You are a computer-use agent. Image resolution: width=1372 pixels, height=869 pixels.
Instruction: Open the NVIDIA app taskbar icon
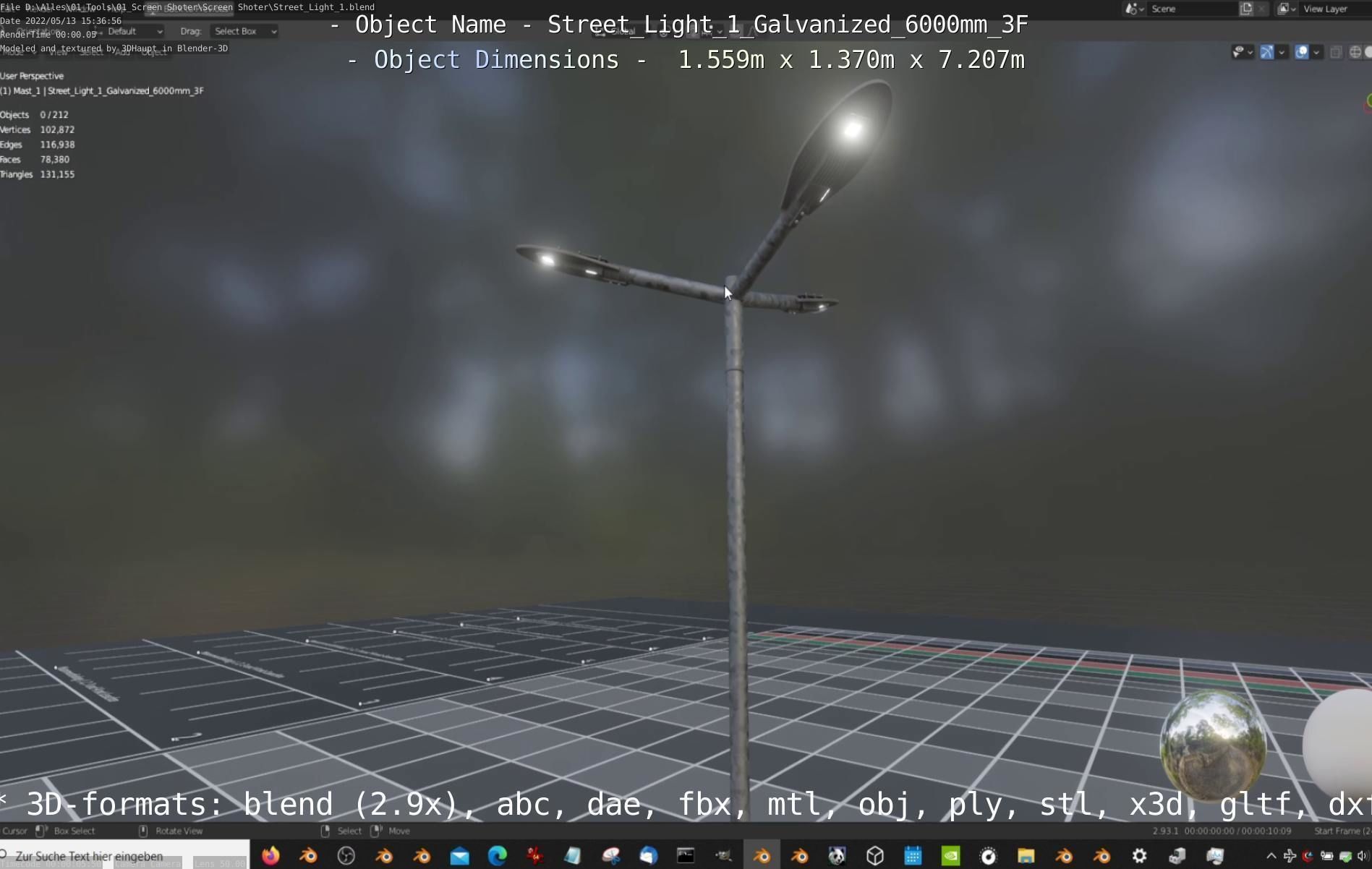coord(950,856)
